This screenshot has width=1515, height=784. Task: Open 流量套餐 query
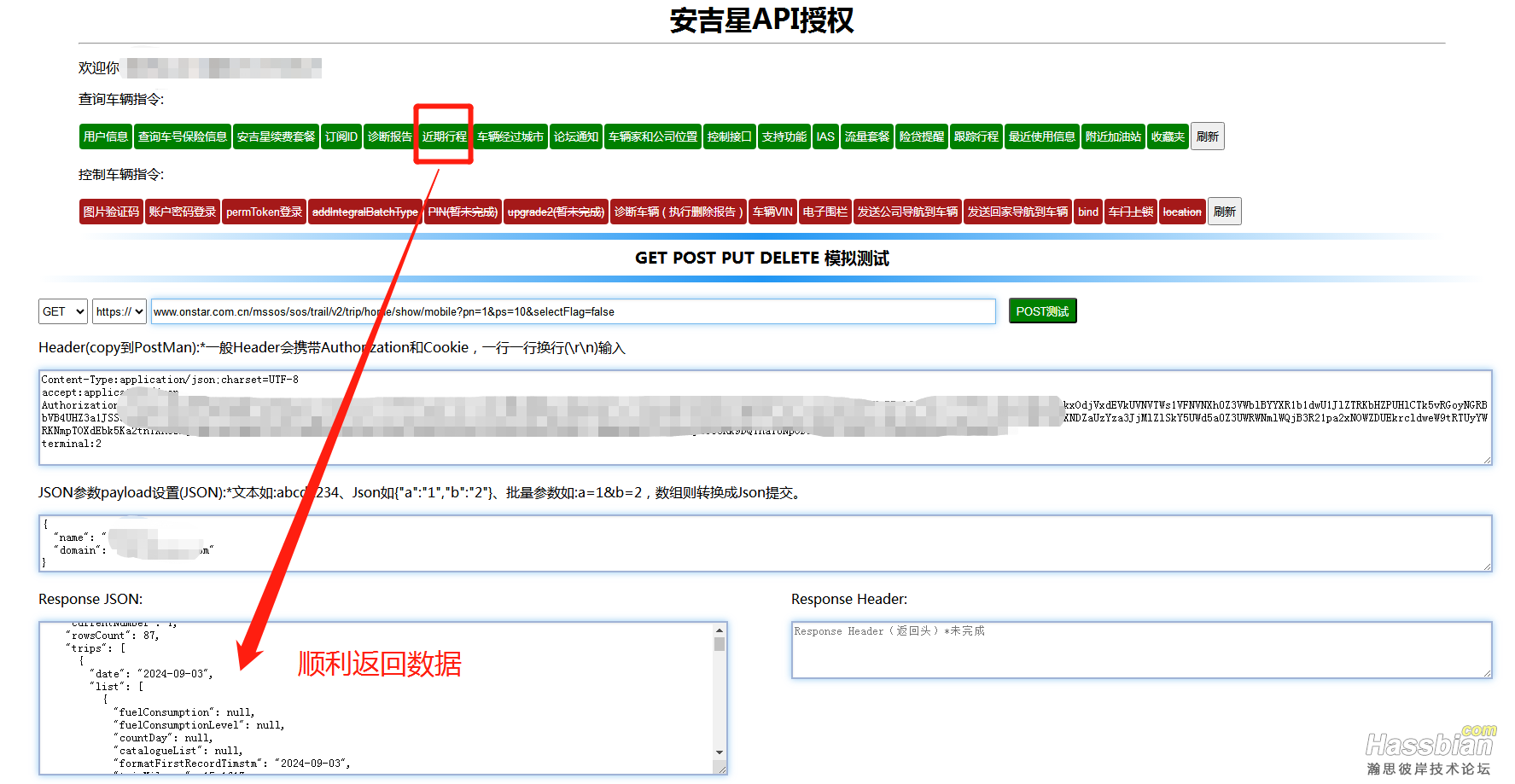[x=867, y=136]
